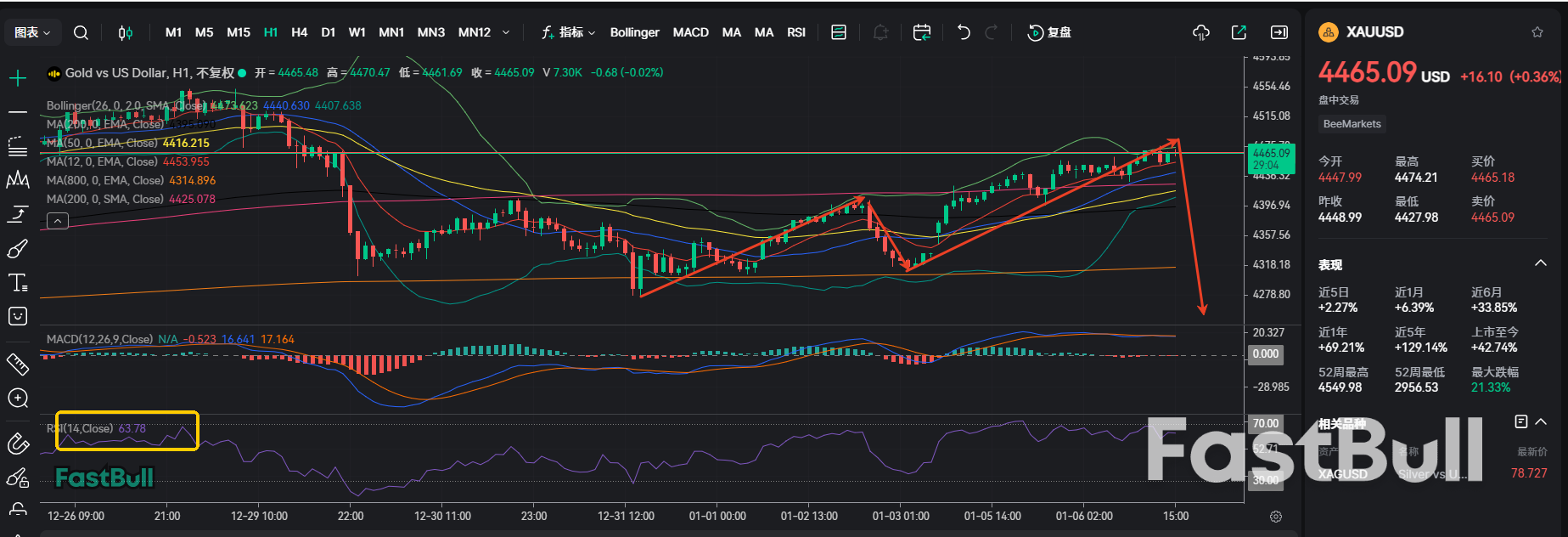Image resolution: width=1568 pixels, height=537 pixels.
Task: Switch to the H4 timeframe
Action: point(299,32)
